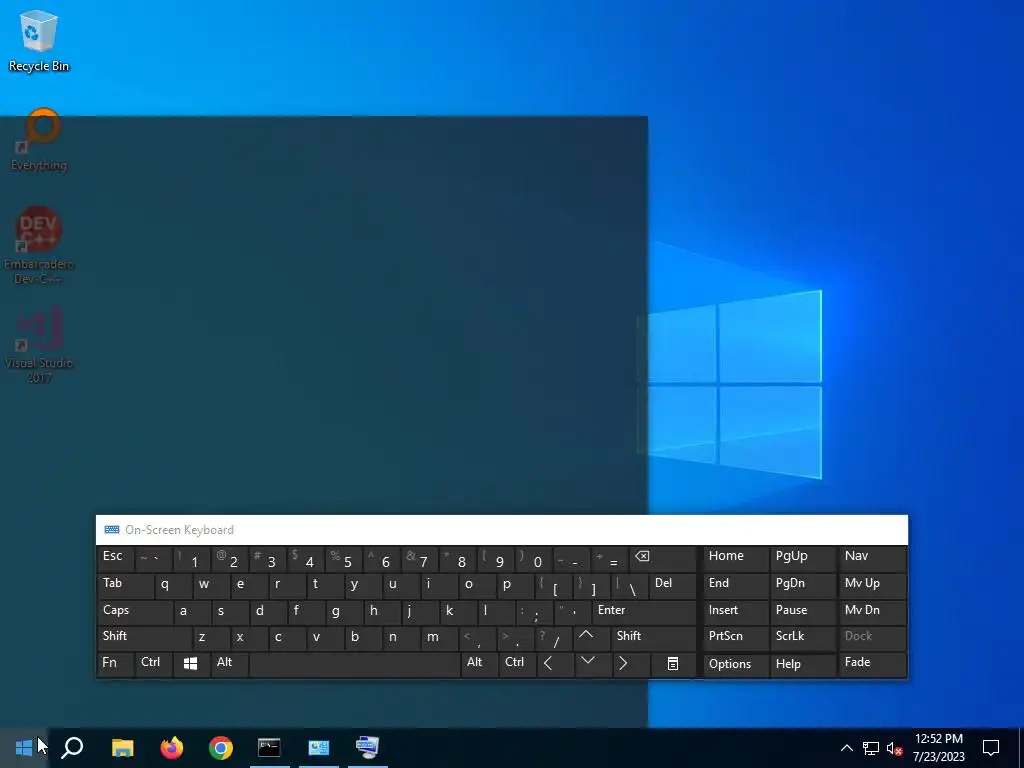Screen dimensions: 1024x768
Task: Tap the left arrow key
Action: [x=555, y=664]
